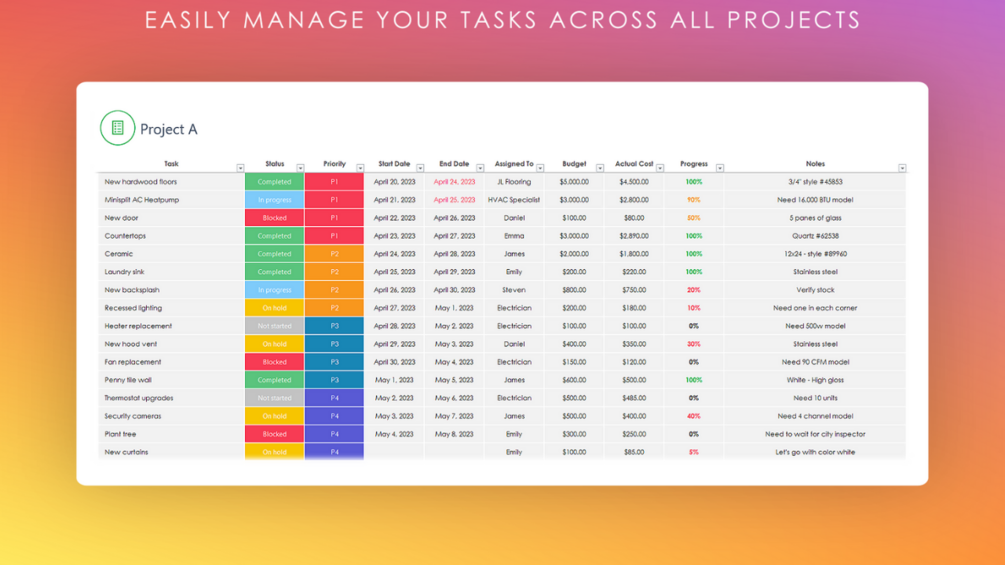The height and width of the screenshot is (565, 1005).
Task: Select the P1 priority cell for Countertops
Action: tap(334, 236)
